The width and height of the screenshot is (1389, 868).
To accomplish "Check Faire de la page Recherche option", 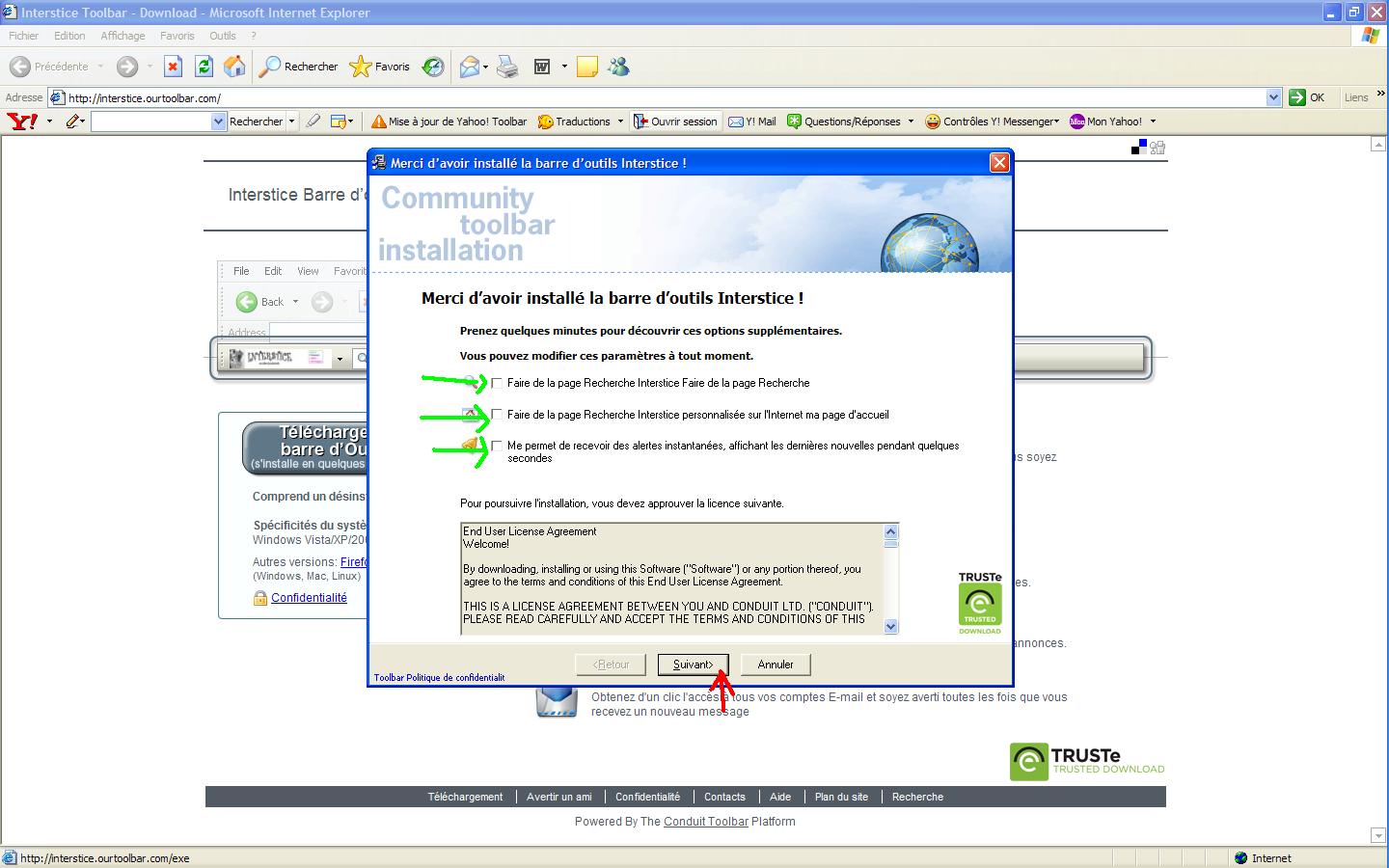I will (x=498, y=383).
